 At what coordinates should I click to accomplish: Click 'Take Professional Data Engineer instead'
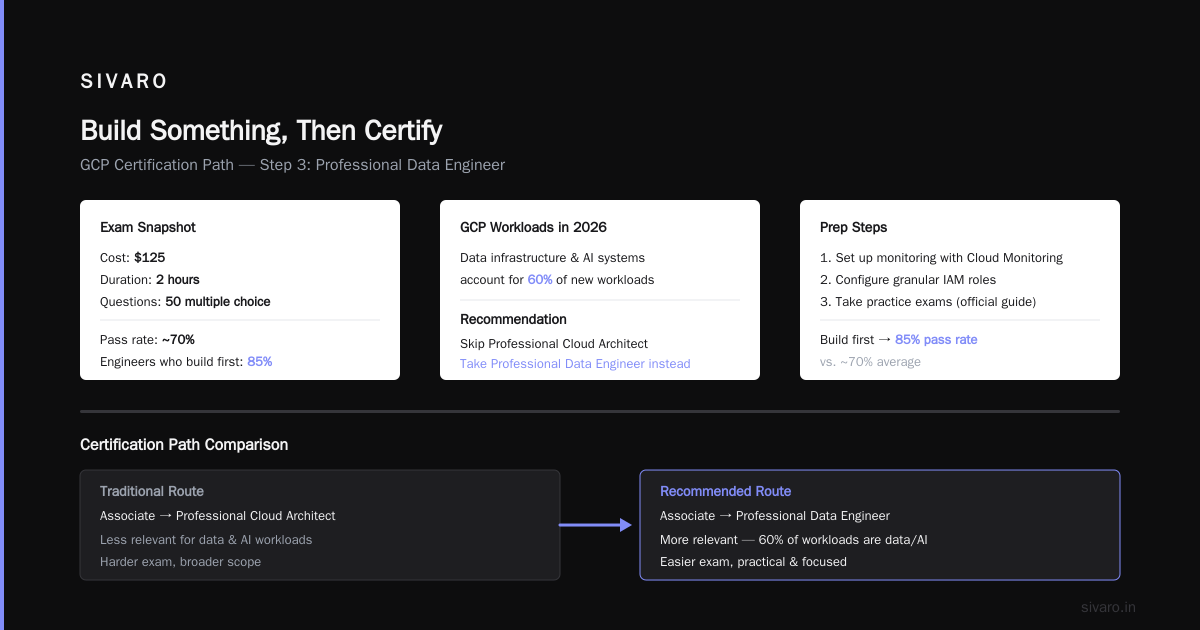[575, 363]
